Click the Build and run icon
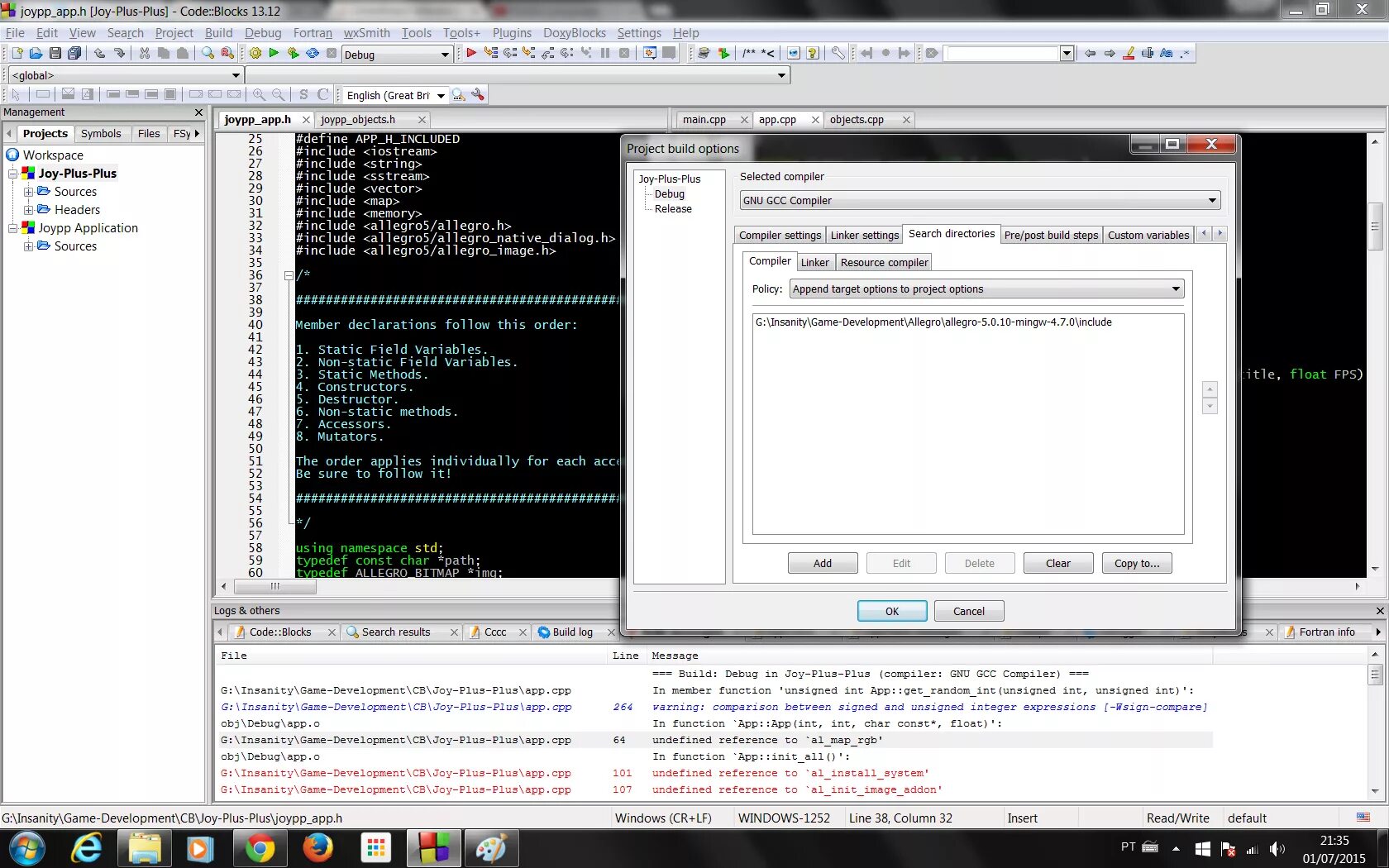Image resolution: width=1389 pixels, height=868 pixels. (294, 54)
